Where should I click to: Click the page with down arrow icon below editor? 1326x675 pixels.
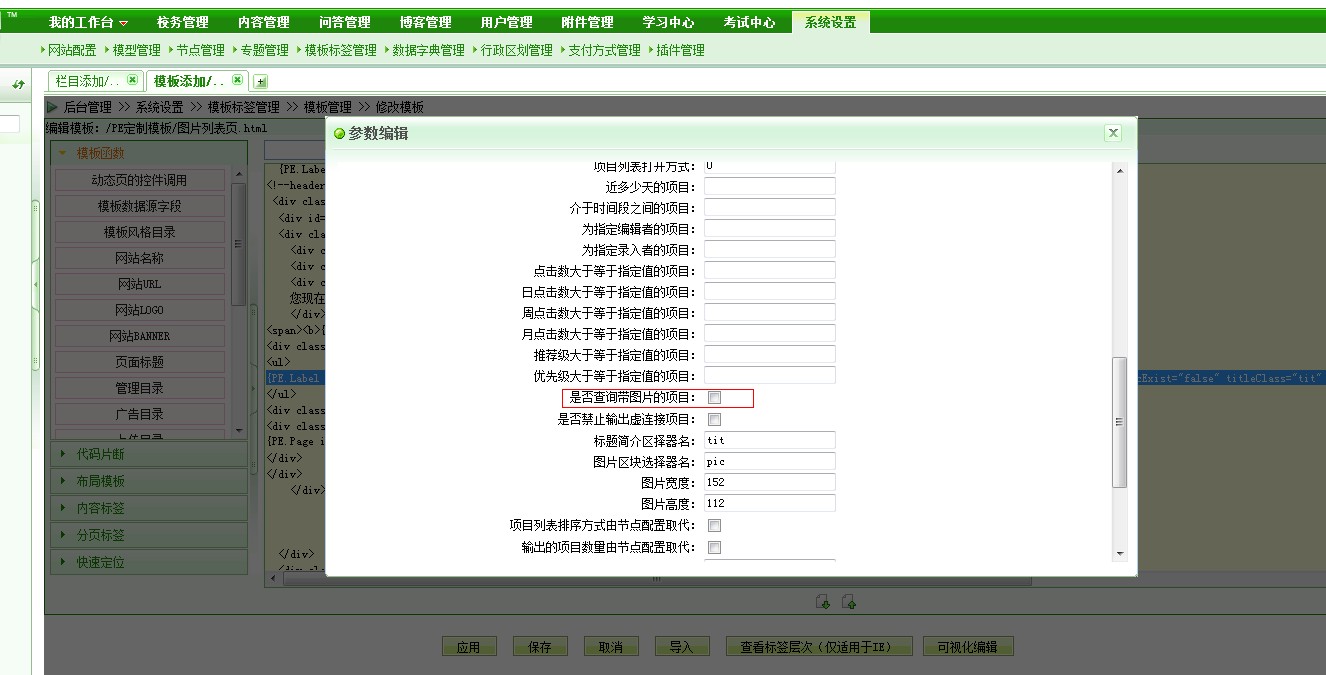click(x=823, y=602)
